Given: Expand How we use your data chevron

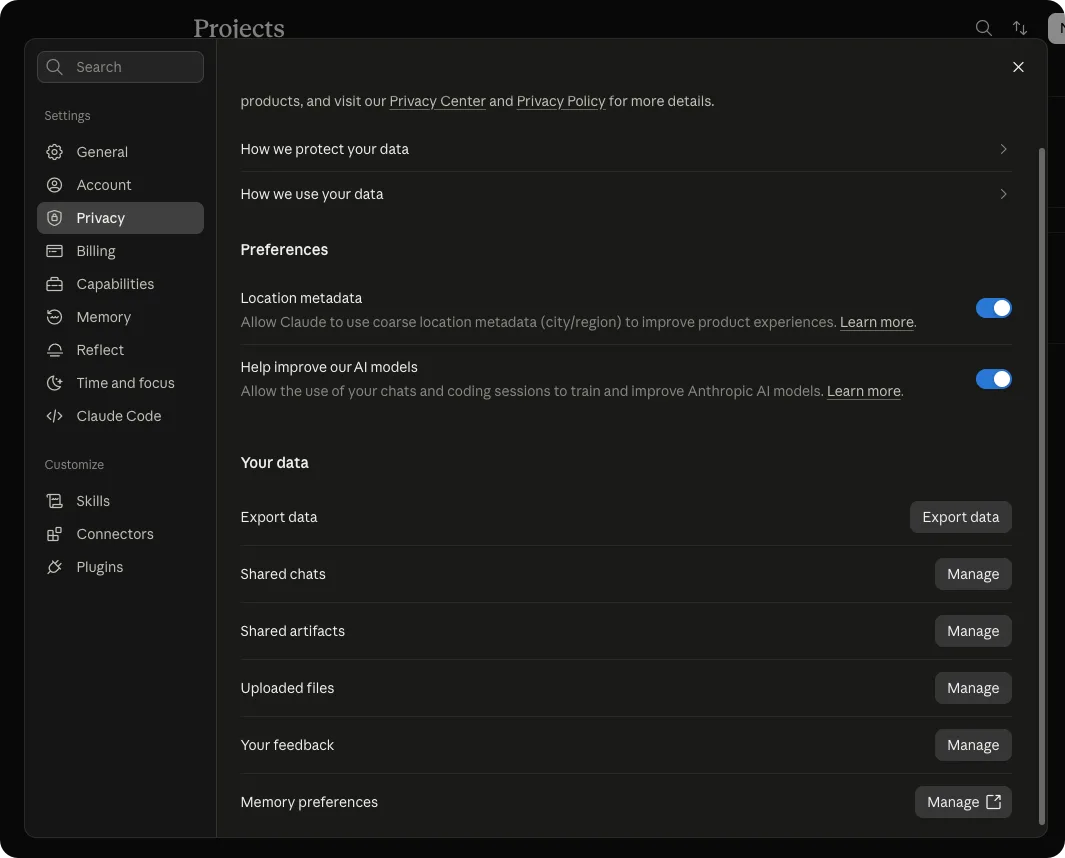Looking at the screenshot, I should click(x=1003, y=194).
